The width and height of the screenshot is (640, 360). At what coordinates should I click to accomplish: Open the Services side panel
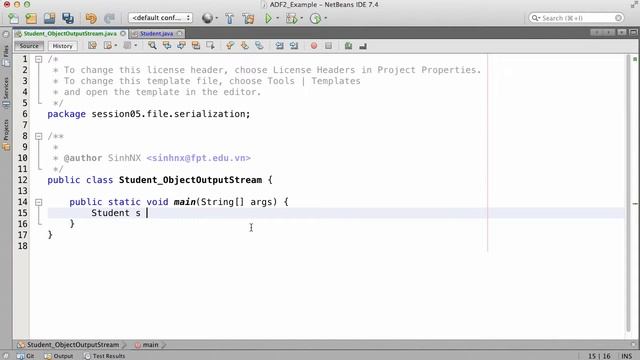coord(6,92)
